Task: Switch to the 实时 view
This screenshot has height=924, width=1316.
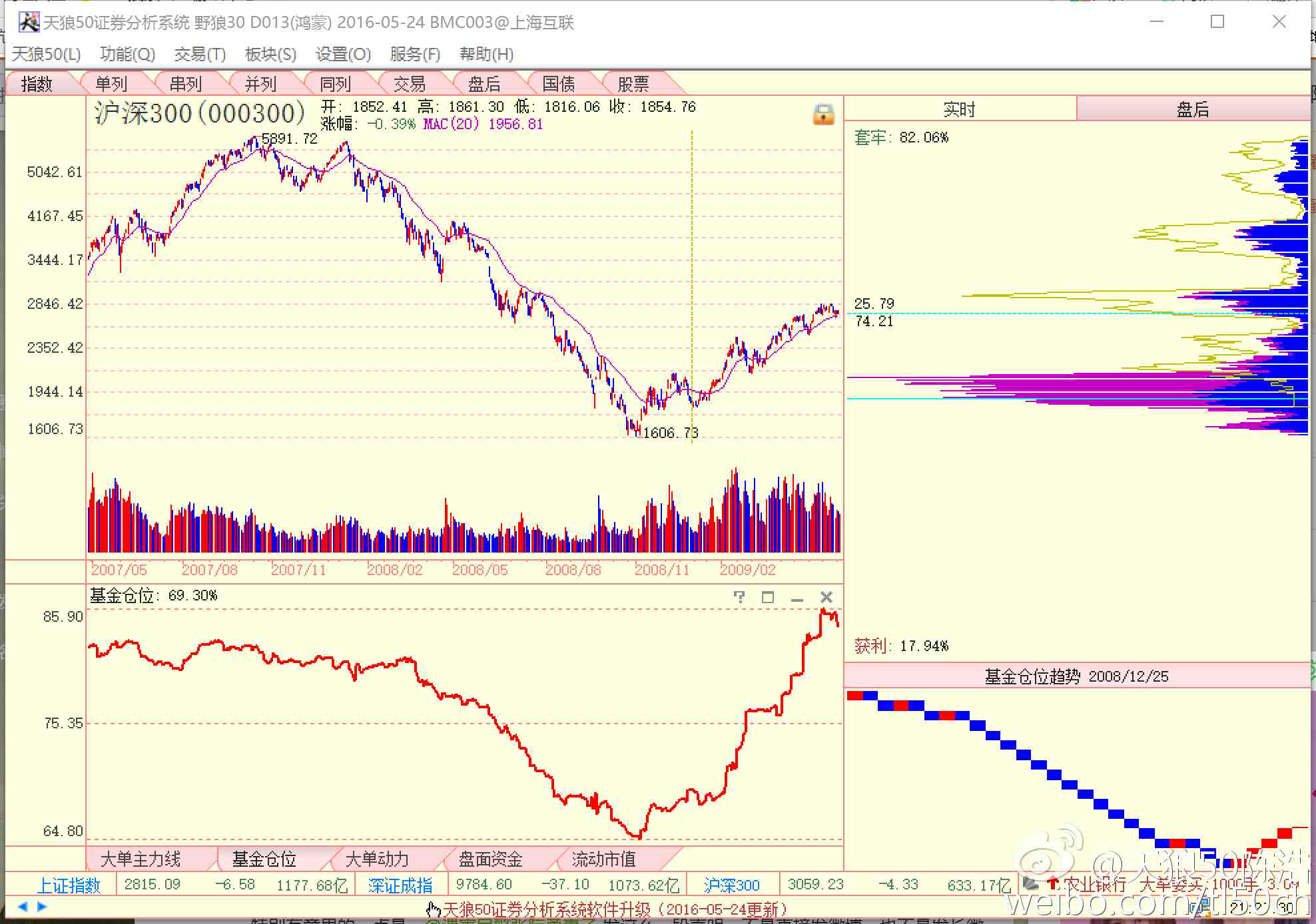Action: [x=959, y=109]
